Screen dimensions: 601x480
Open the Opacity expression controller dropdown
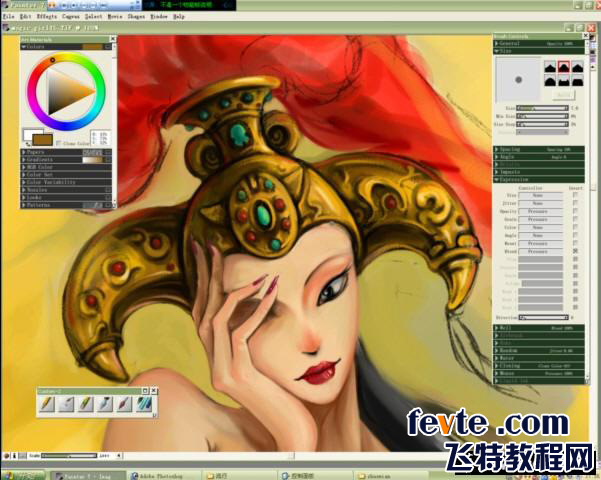click(540, 211)
